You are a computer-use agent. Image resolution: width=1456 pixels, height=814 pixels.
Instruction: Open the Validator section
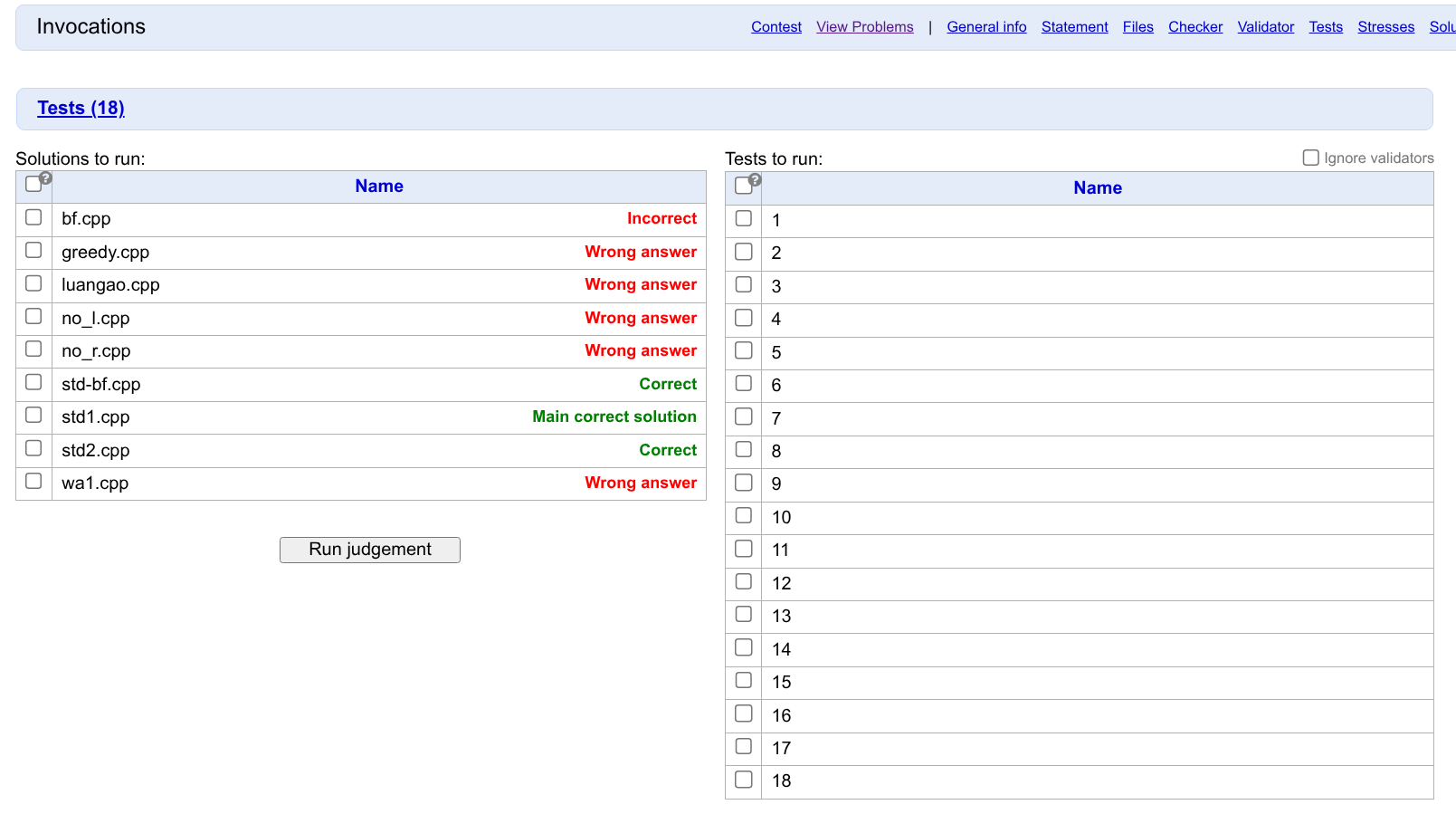(x=1265, y=27)
